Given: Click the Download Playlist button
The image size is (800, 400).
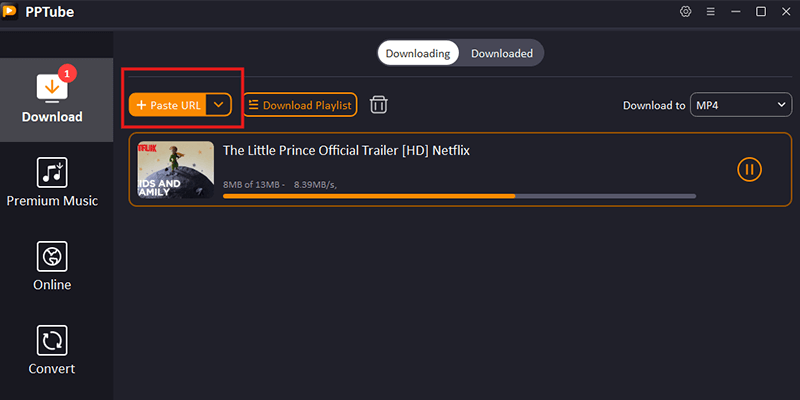Looking at the screenshot, I should pos(299,105).
